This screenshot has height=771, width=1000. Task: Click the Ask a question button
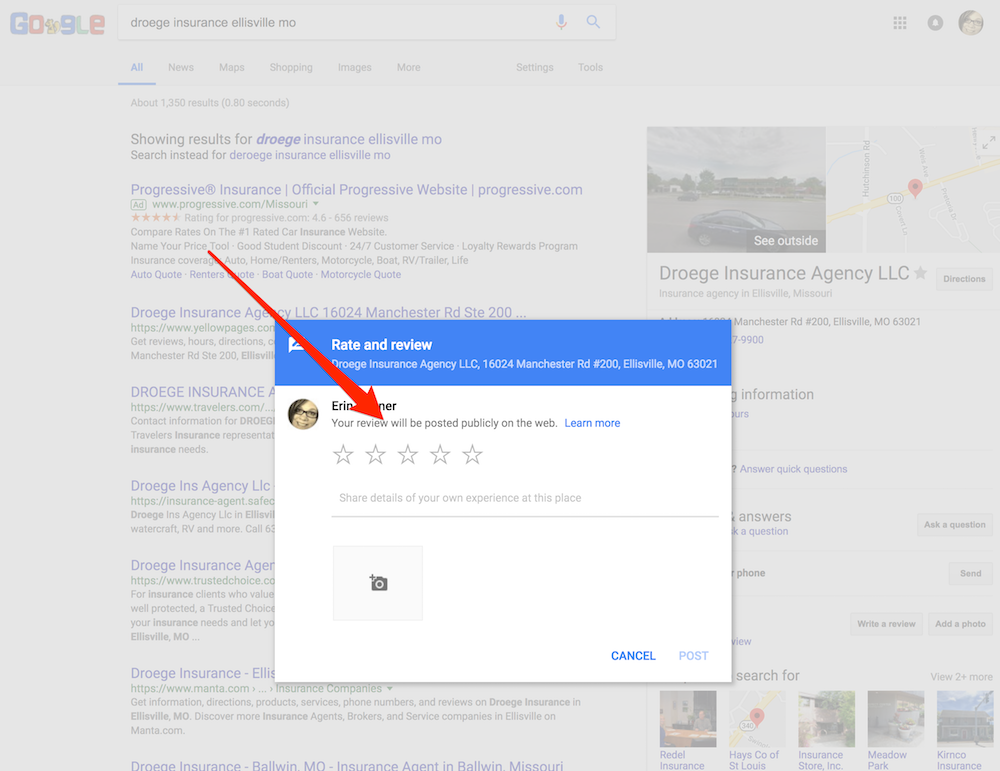[955, 524]
